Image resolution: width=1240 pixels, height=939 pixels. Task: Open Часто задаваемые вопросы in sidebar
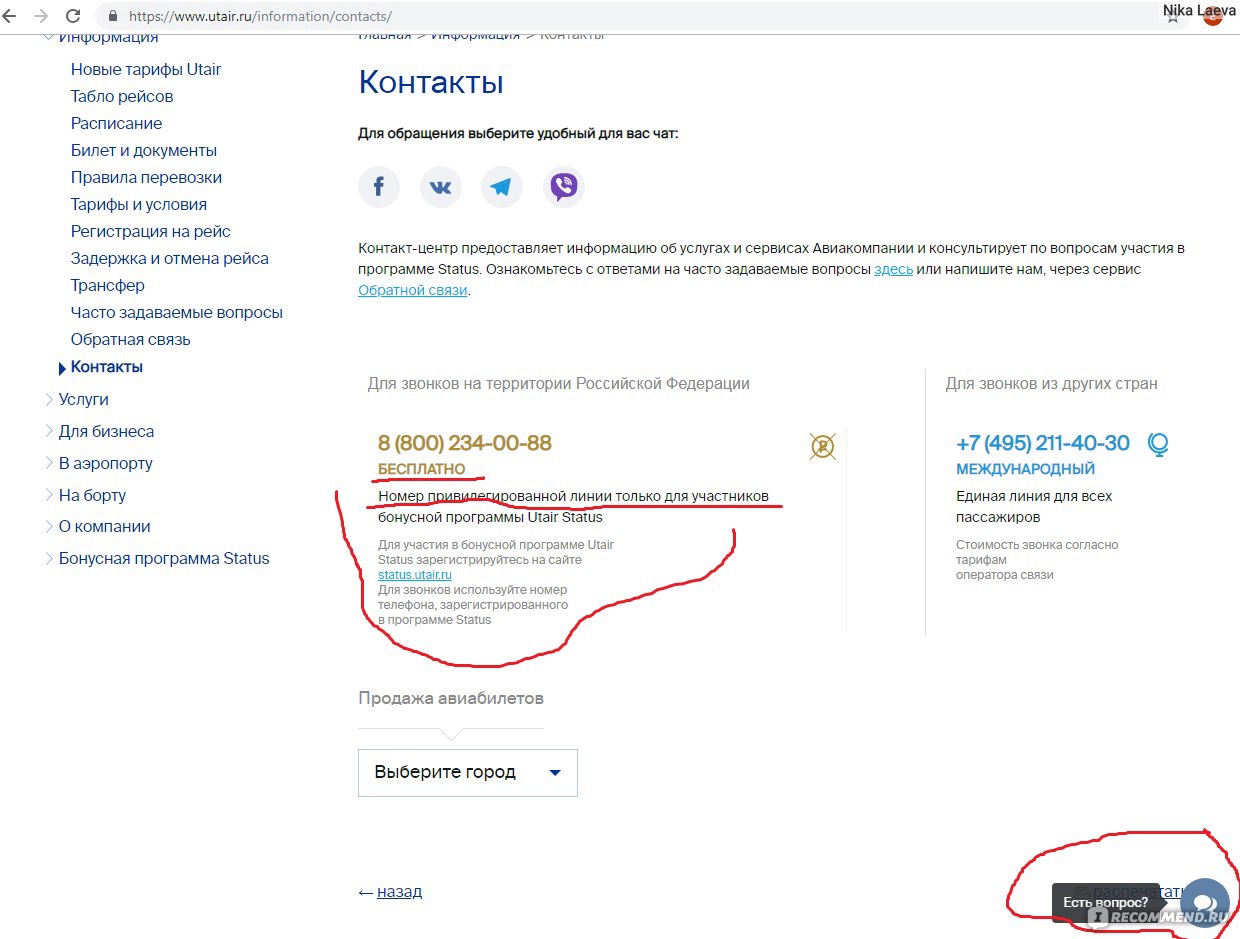[x=176, y=312]
